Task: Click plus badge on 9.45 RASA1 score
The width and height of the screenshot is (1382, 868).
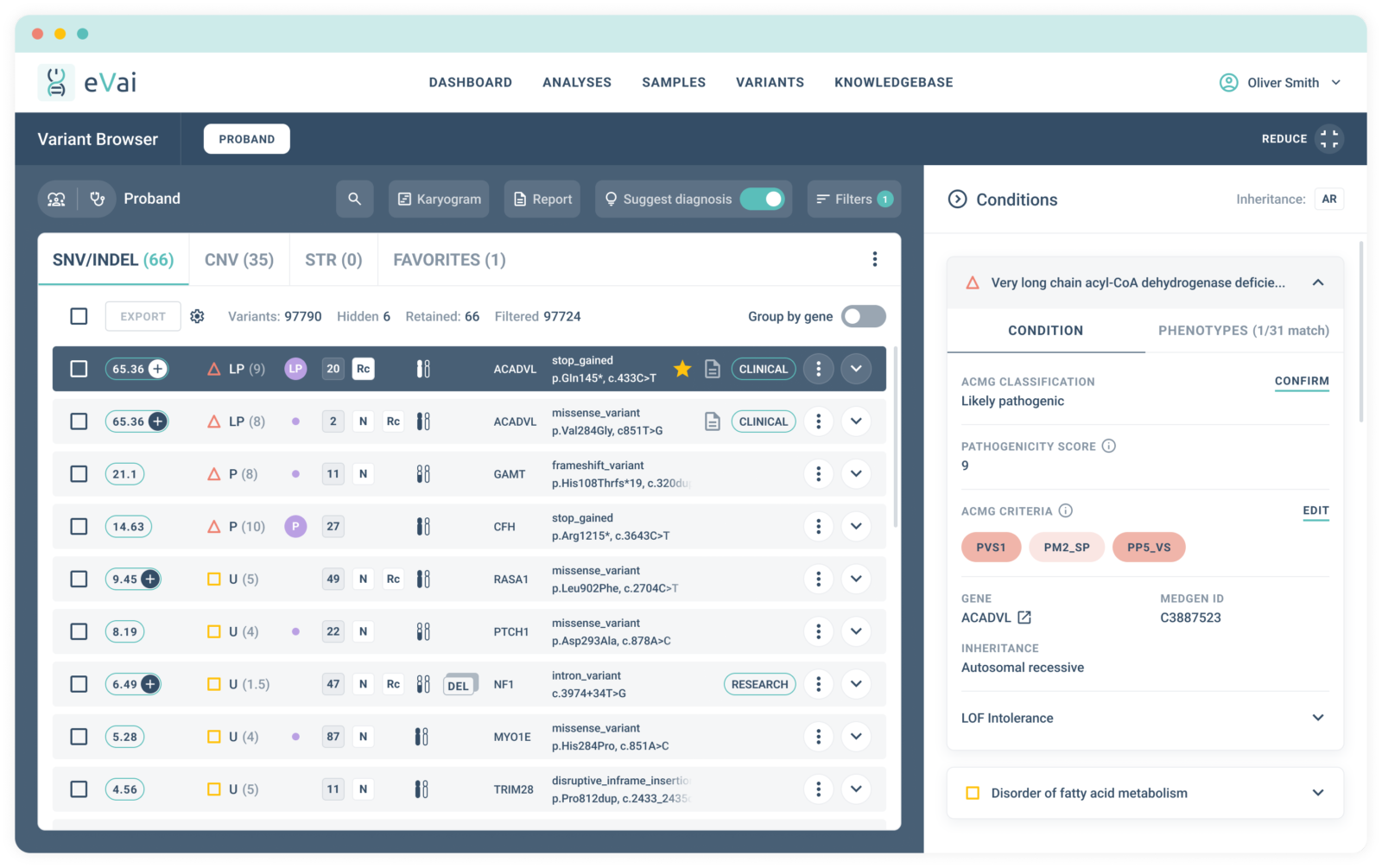Action: (x=150, y=579)
